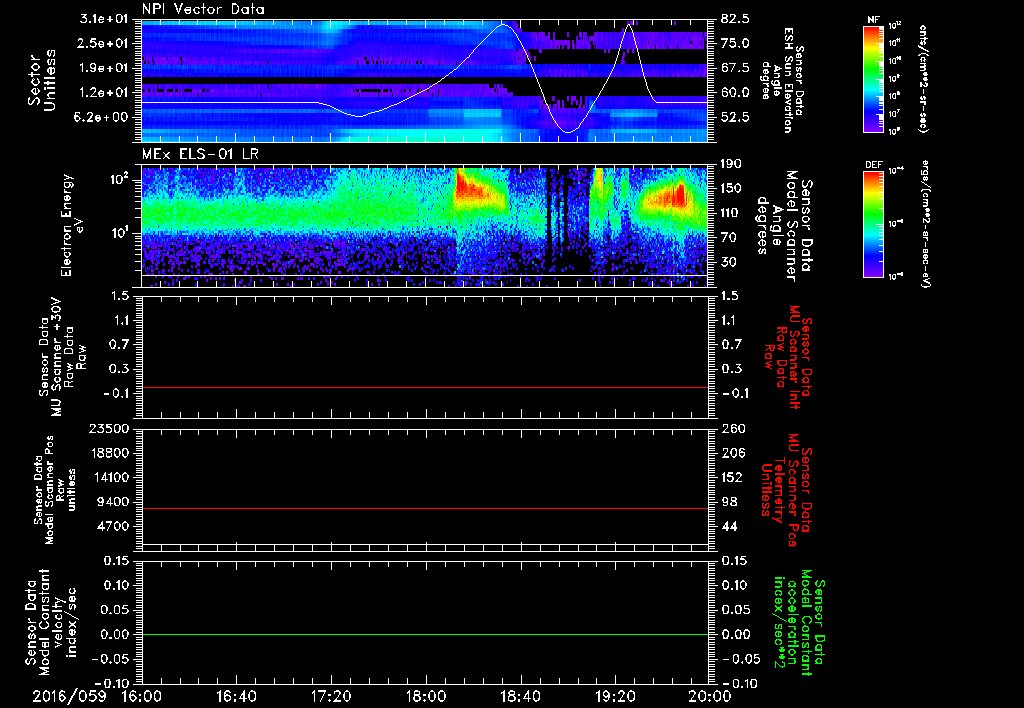Click the 18:00 time tick label
This screenshot has height=708, width=1024.
tap(426, 696)
